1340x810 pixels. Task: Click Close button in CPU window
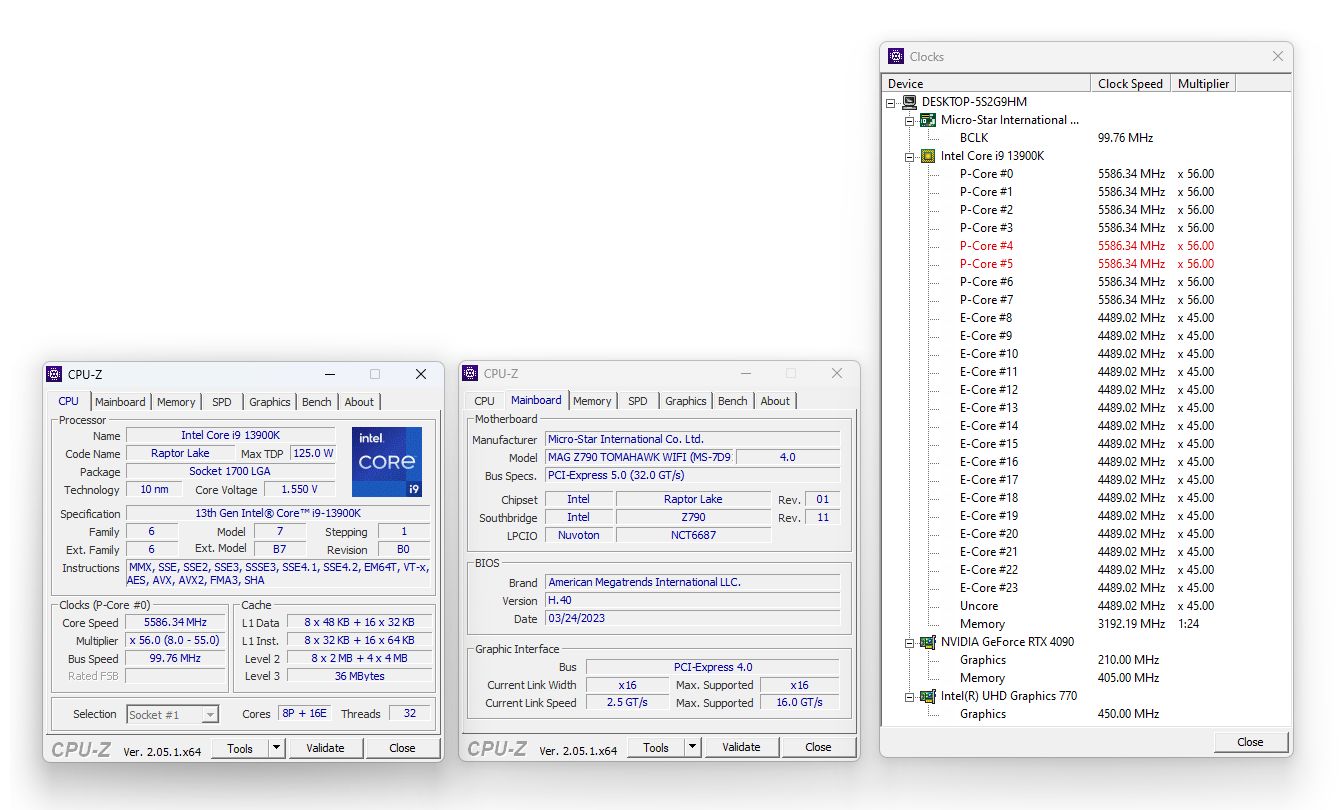coord(402,748)
